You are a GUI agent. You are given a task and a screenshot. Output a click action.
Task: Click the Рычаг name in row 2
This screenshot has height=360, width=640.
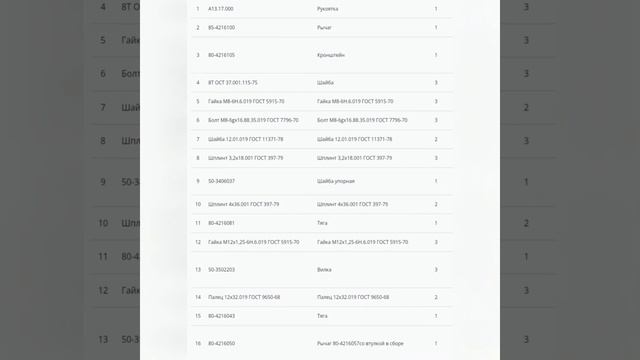click(x=324, y=27)
